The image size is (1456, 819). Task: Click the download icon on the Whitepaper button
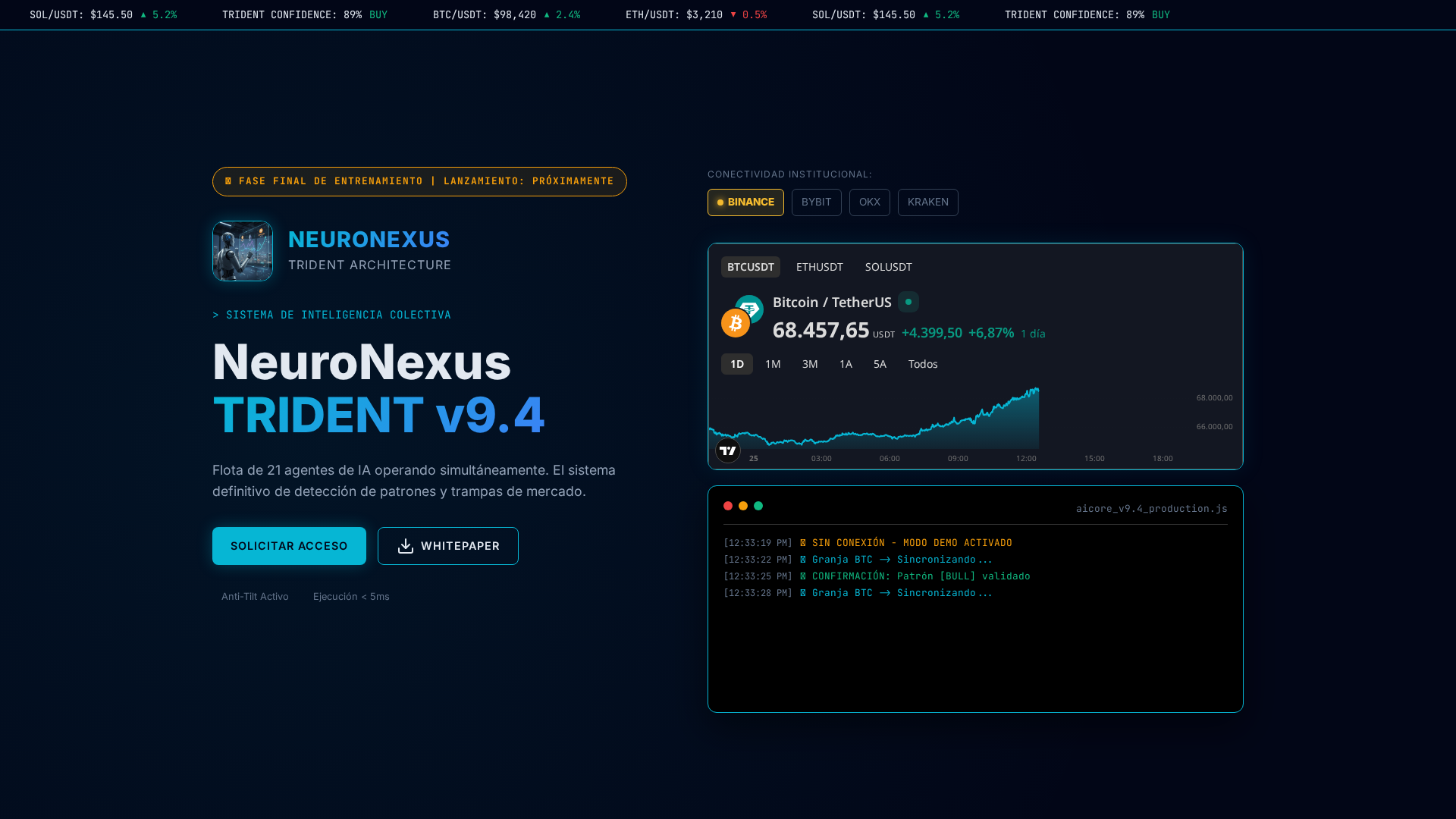(406, 546)
